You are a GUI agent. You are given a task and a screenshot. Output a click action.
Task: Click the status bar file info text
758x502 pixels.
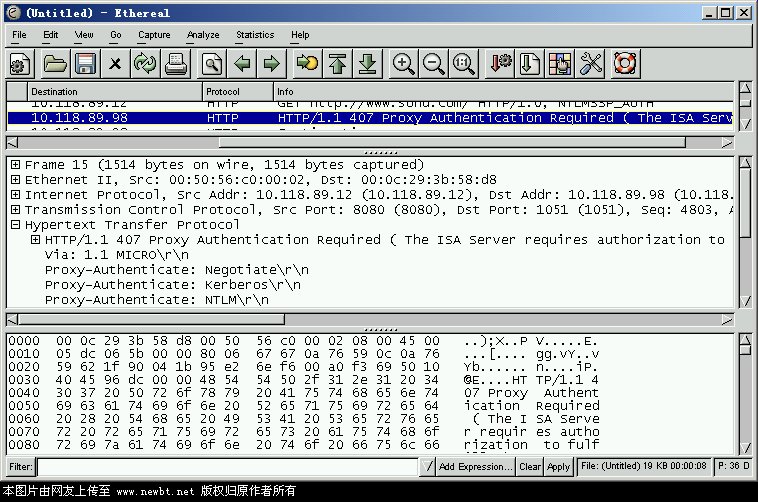click(x=643, y=466)
